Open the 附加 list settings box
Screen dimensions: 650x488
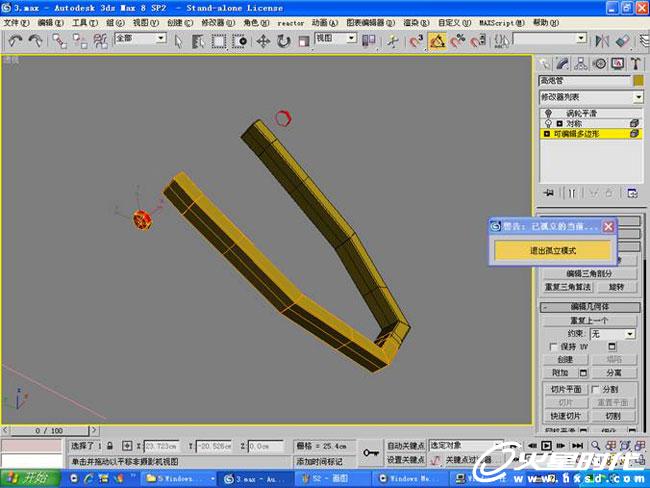[583, 373]
